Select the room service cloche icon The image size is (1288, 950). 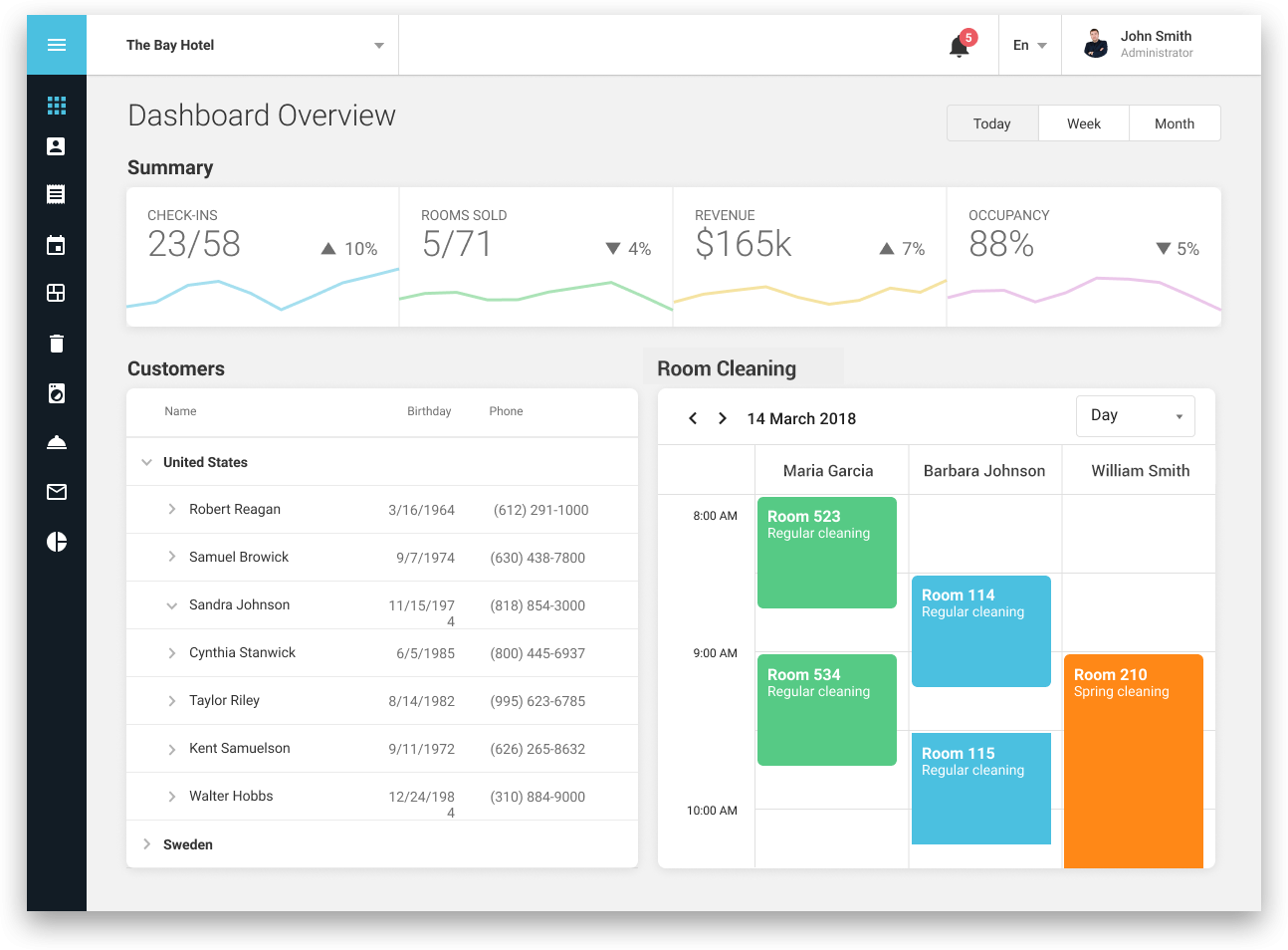(x=56, y=441)
